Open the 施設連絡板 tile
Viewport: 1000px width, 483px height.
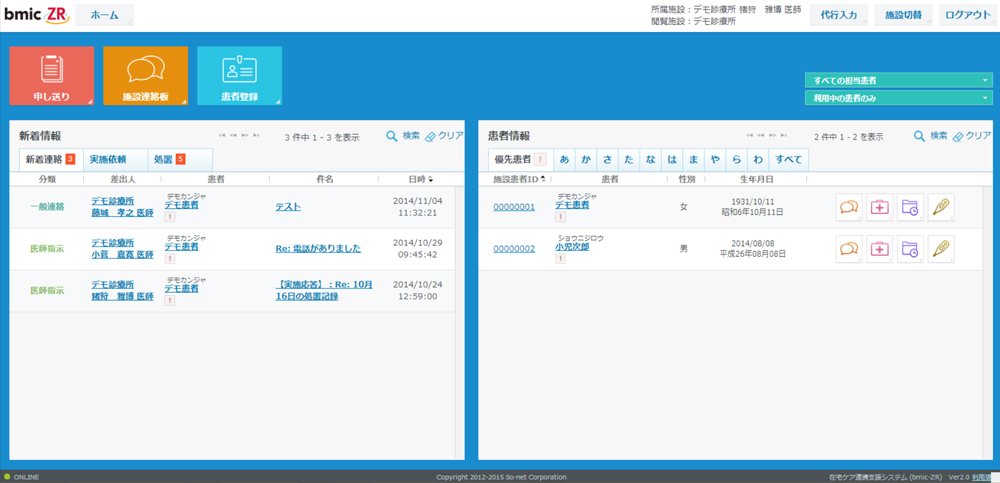[x=145, y=75]
